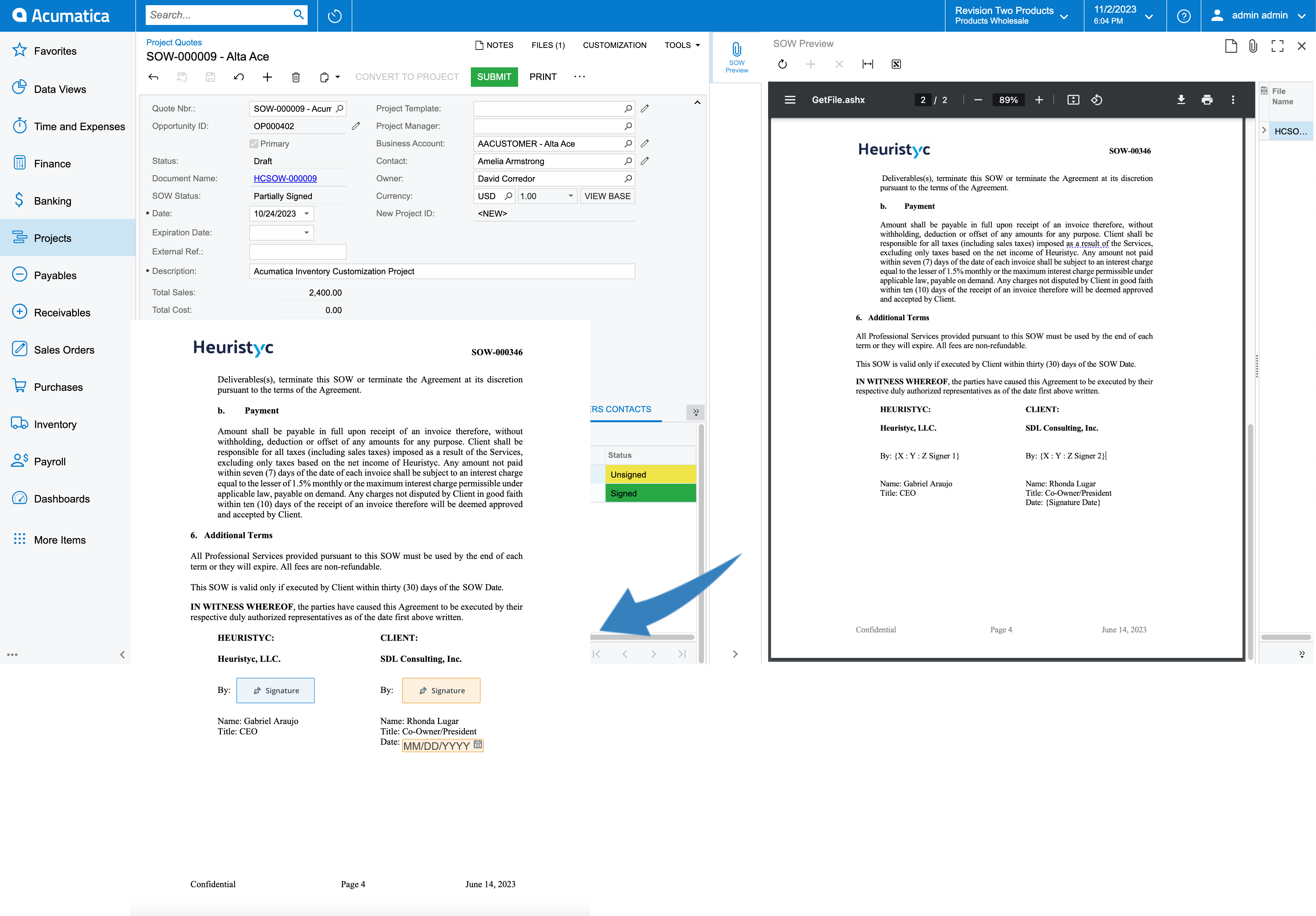The height and width of the screenshot is (916, 1316).
Task: Rotate the PDF page in viewer
Action: click(x=1096, y=100)
